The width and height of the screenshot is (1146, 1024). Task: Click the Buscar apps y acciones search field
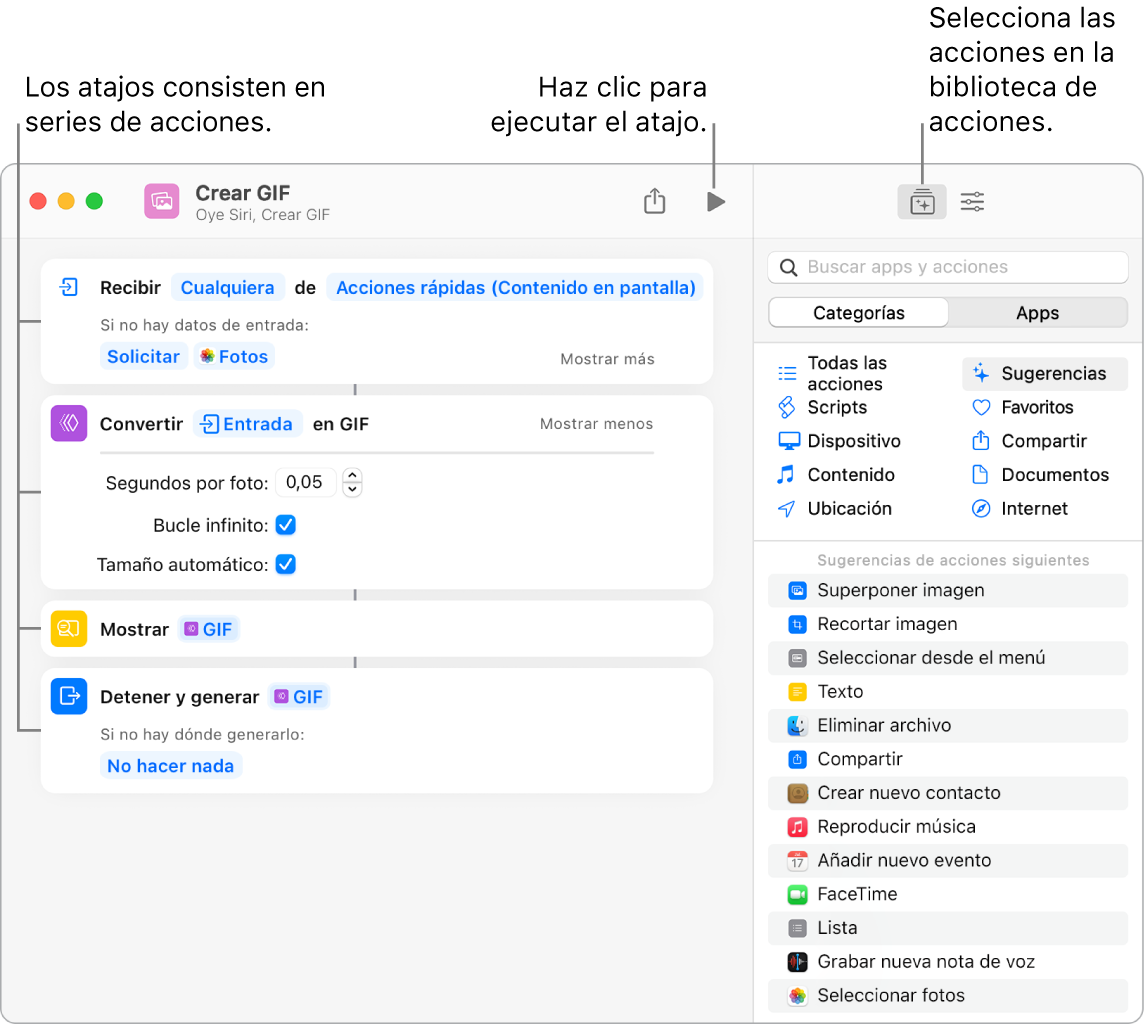[x=947, y=267]
